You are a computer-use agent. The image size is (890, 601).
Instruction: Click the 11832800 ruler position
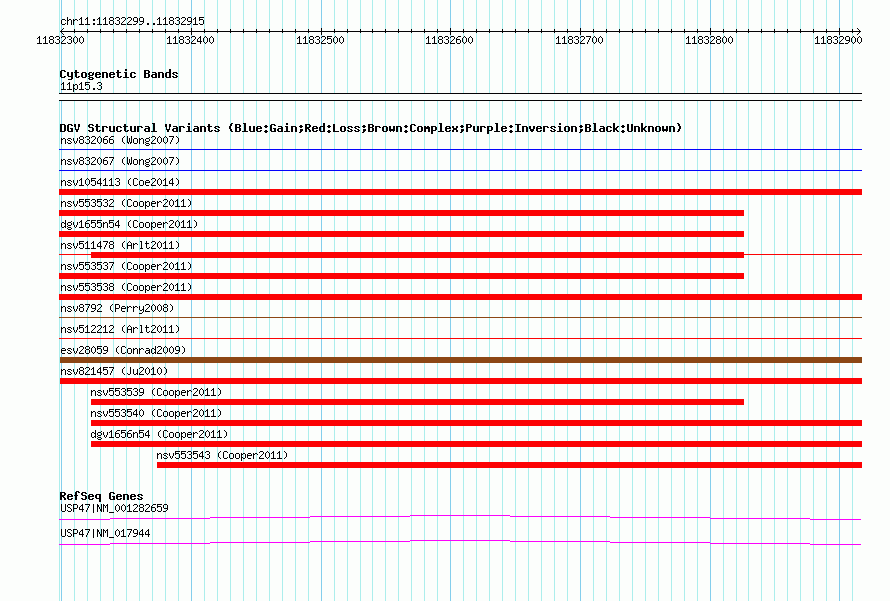(709, 40)
